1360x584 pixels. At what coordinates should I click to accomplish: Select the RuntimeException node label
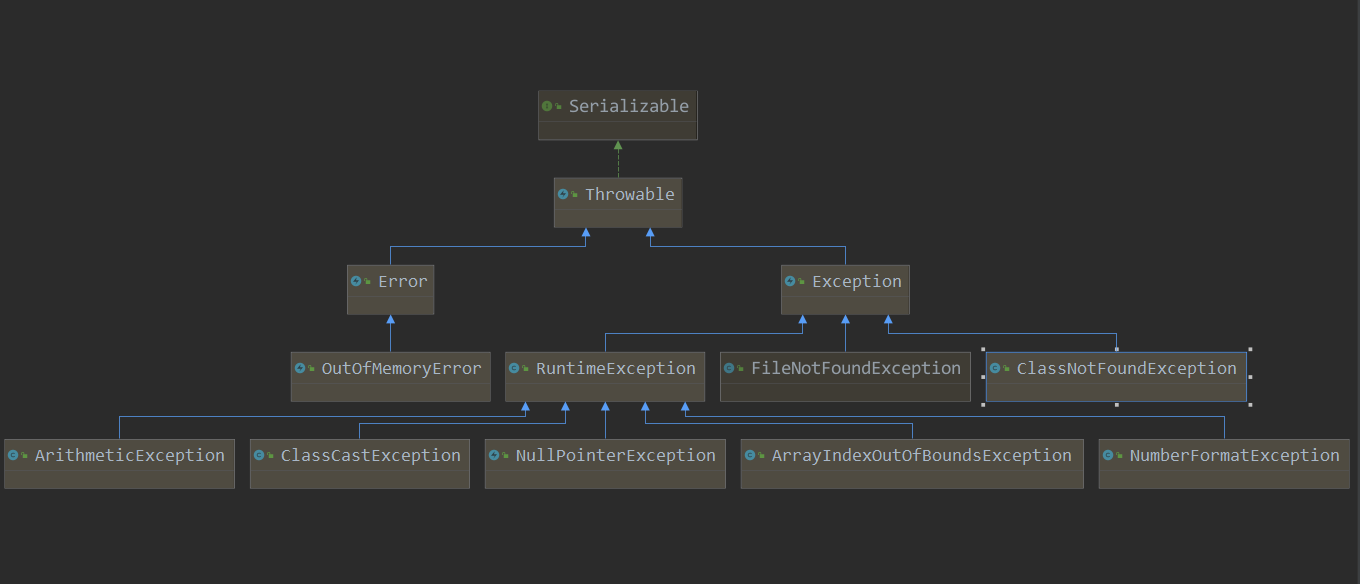click(x=615, y=369)
